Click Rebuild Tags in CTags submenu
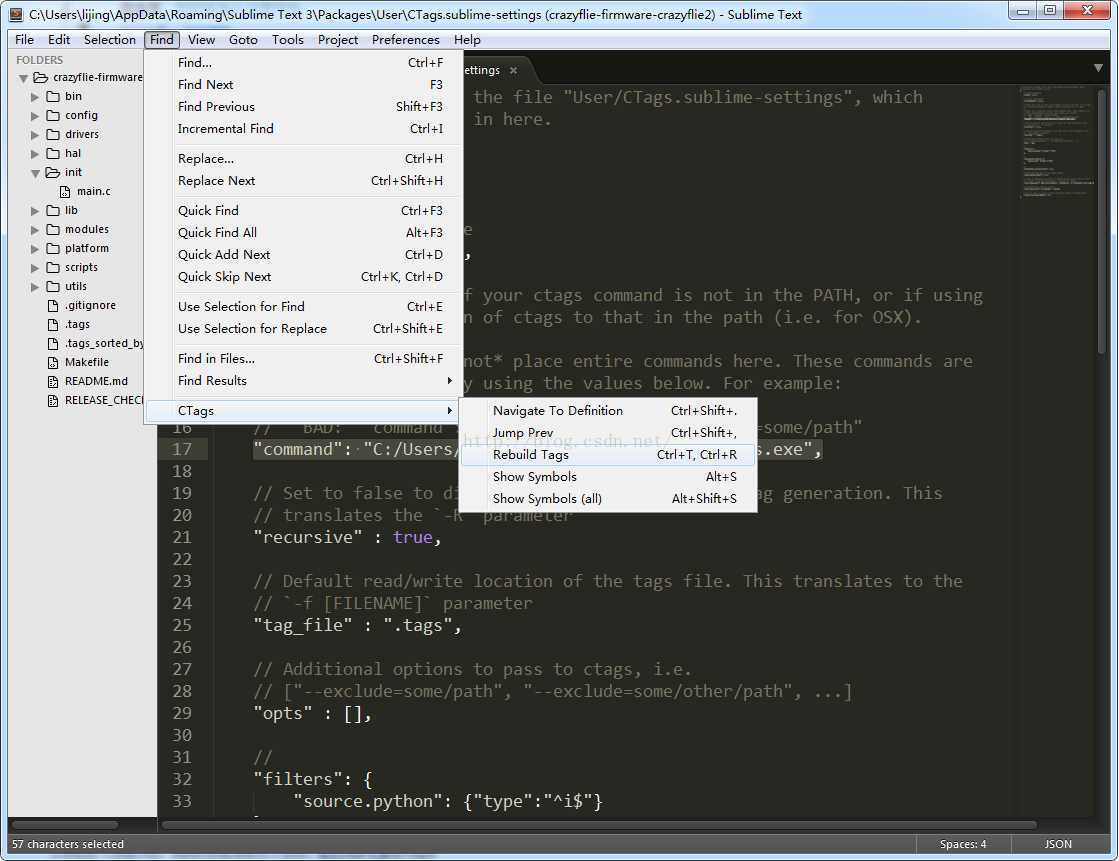This screenshot has height=861, width=1119. point(608,455)
